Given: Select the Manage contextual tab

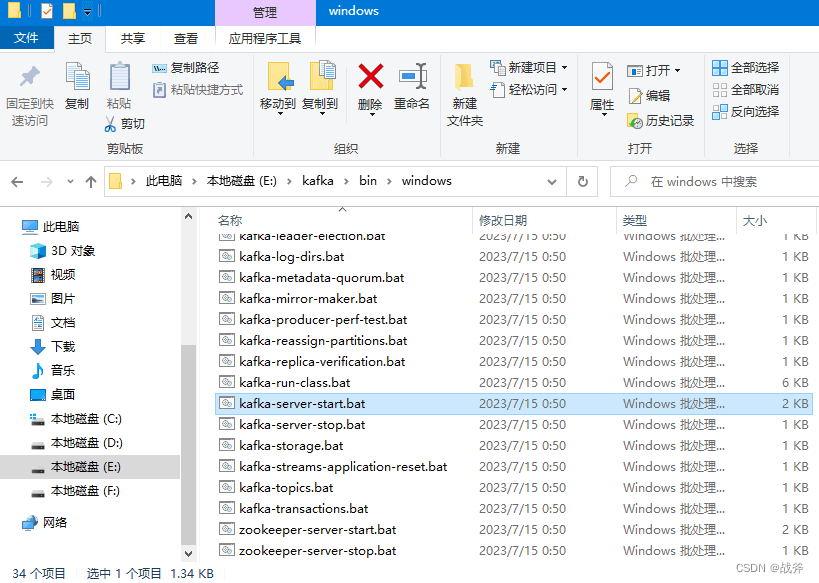Looking at the screenshot, I should pyautogui.click(x=265, y=13).
